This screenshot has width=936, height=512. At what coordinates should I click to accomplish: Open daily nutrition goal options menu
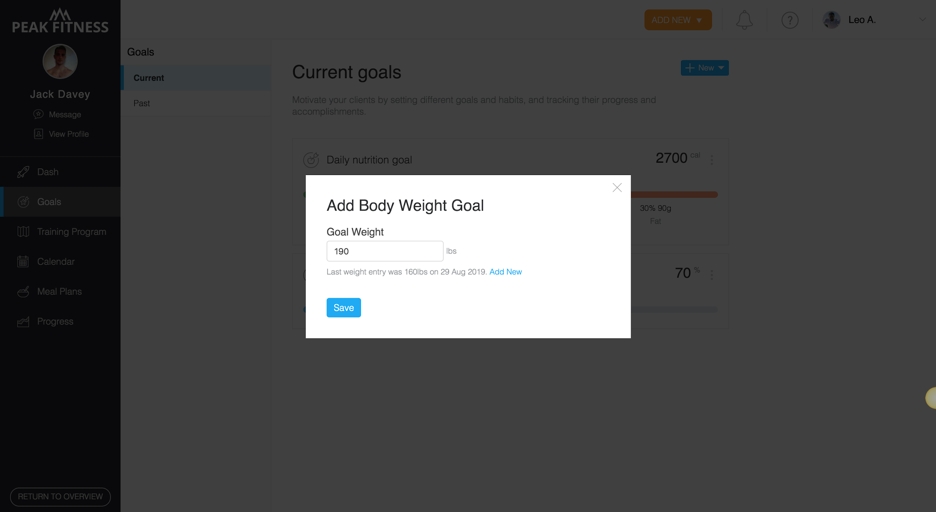[x=712, y=159]
